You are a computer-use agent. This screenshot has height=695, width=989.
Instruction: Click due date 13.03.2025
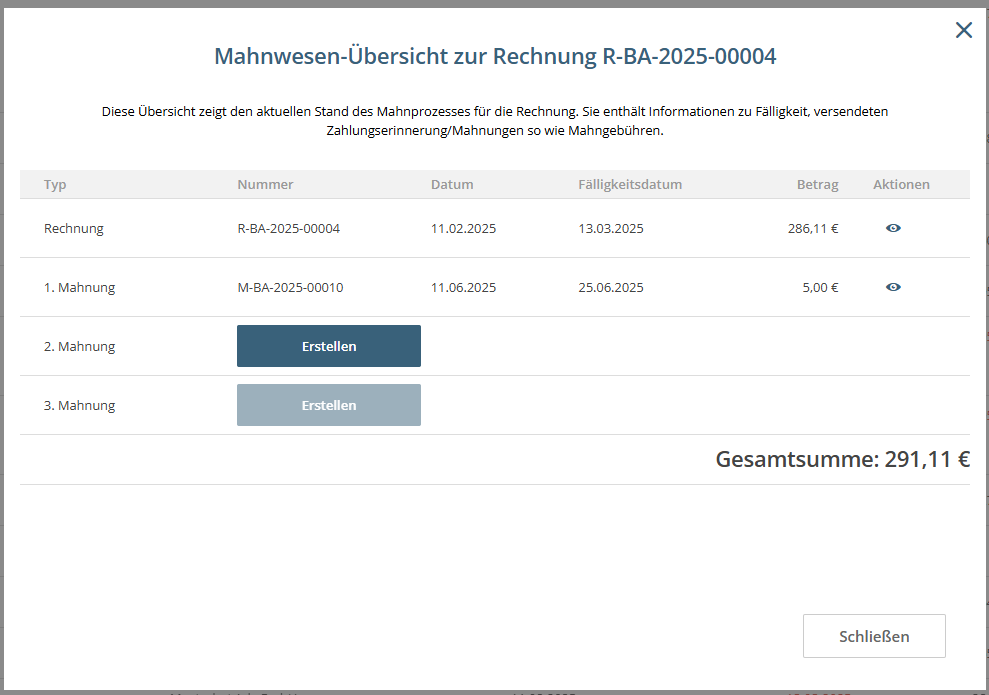611,228
